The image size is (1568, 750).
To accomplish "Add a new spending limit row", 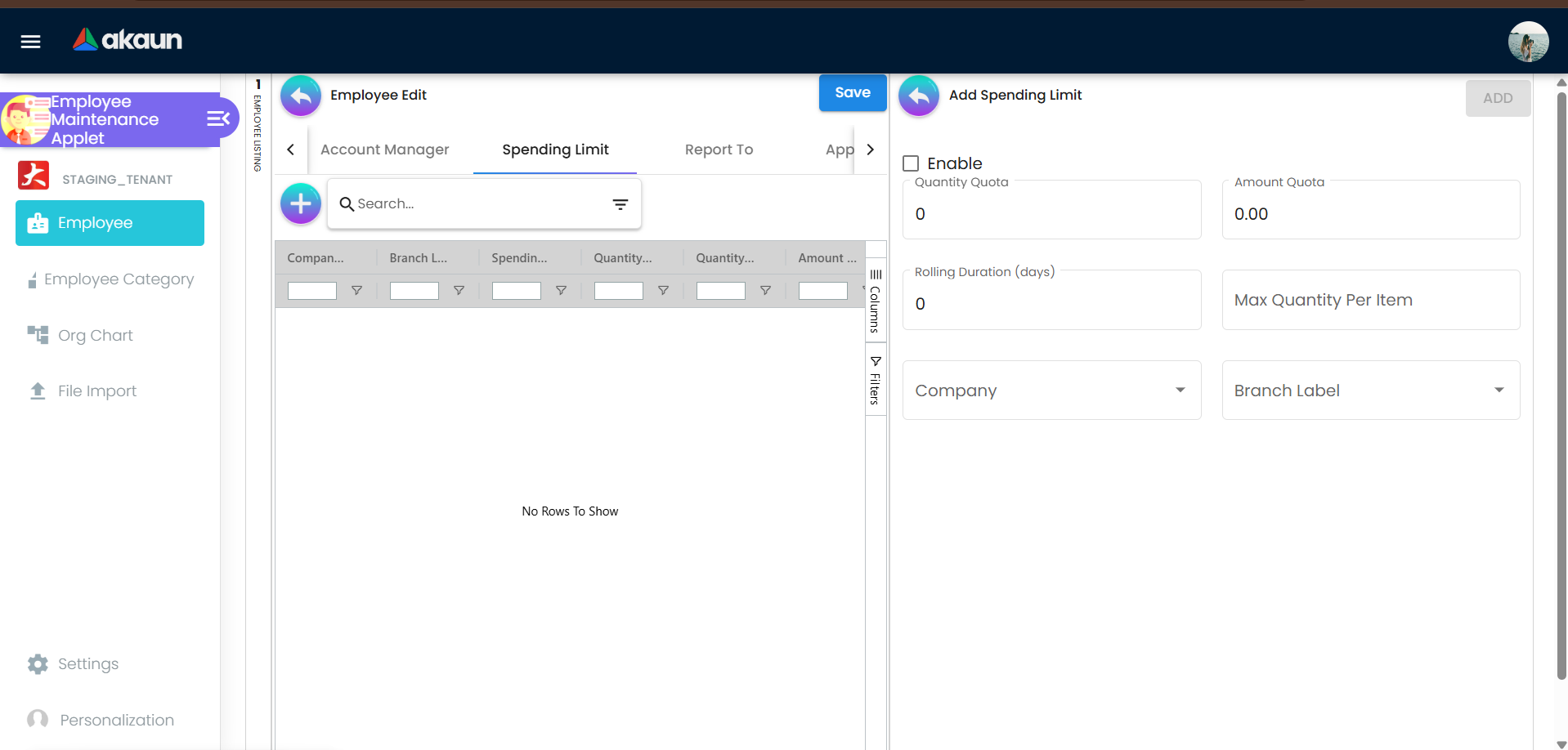I will click(301, 203).
